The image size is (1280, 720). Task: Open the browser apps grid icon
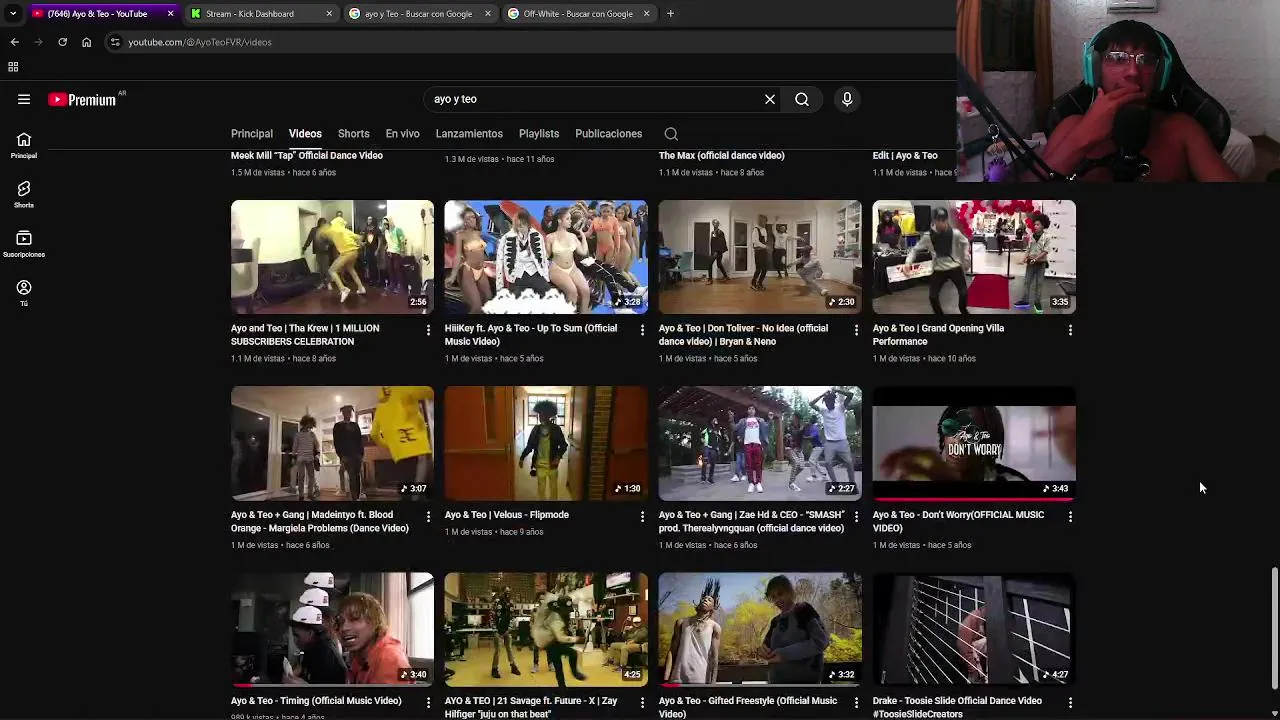point(13,67)
